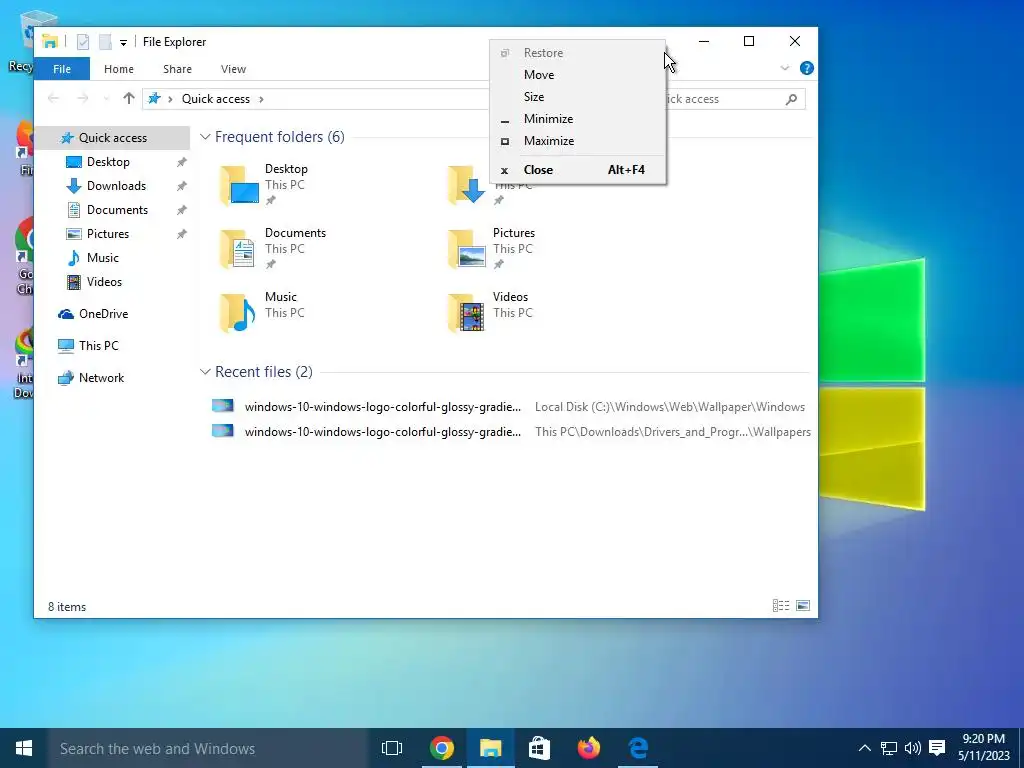
Task: Click File Explorer taskbar button
Action: click(490, 748)
